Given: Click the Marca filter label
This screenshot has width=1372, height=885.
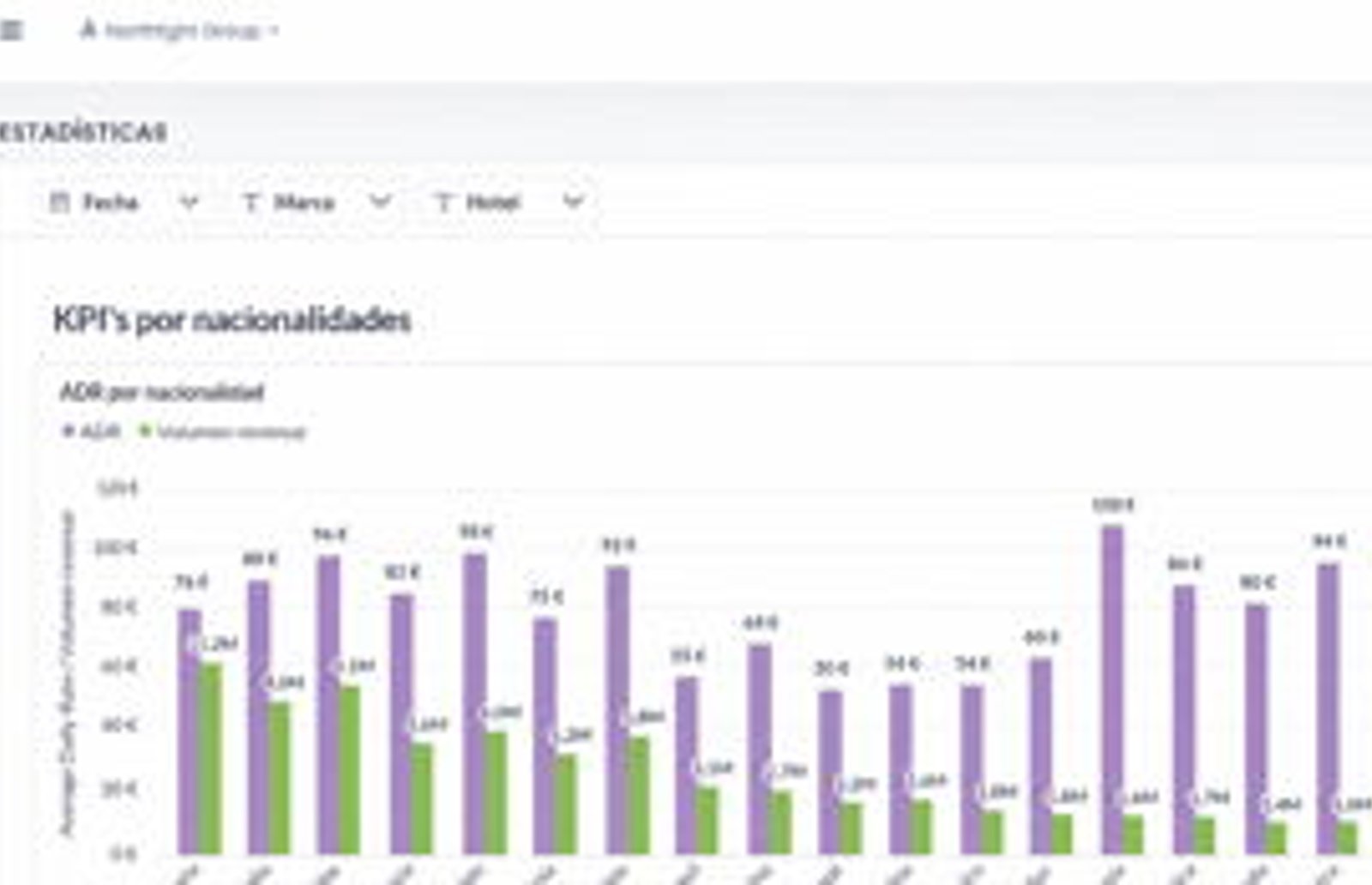Looking at the screenshot, I should [x=304, y=202].
